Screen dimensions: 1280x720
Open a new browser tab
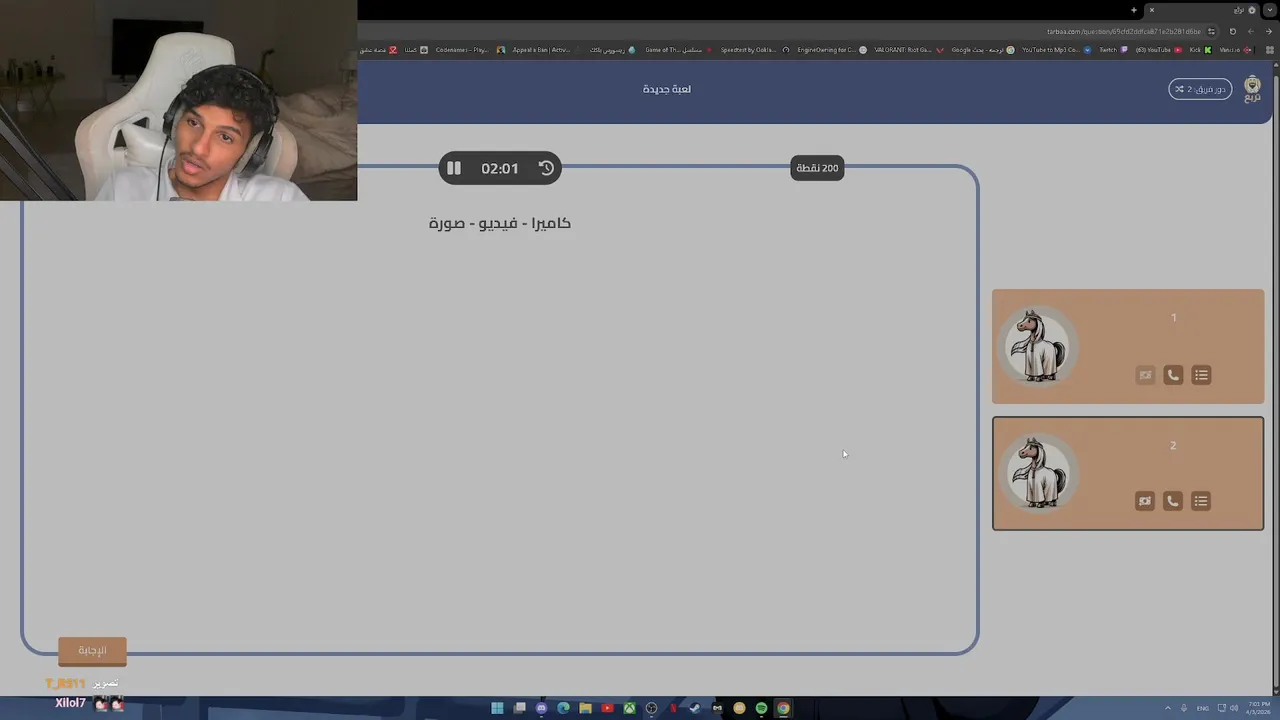(x=1134, y=10)
